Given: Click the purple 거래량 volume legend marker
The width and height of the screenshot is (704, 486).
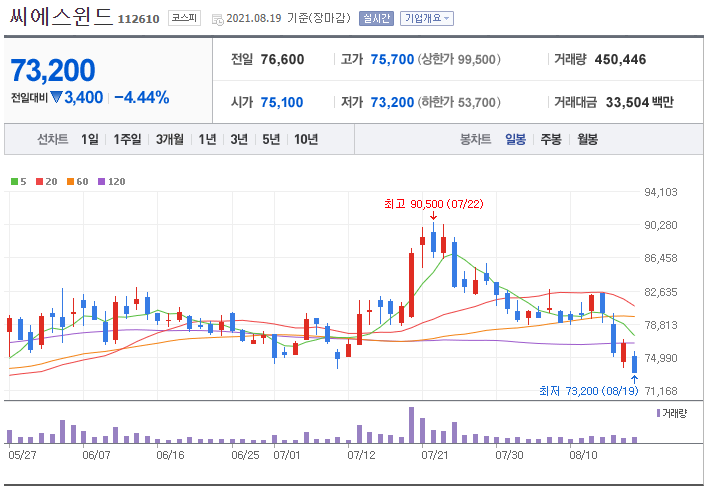Looking at the screenshot, I should pos(658,413).
